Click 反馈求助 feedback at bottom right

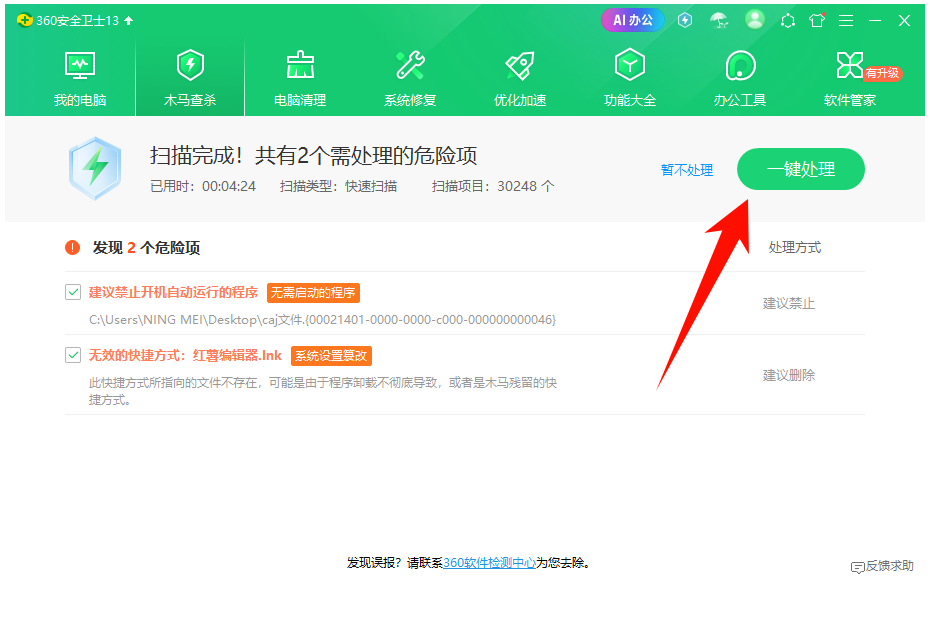882,566
